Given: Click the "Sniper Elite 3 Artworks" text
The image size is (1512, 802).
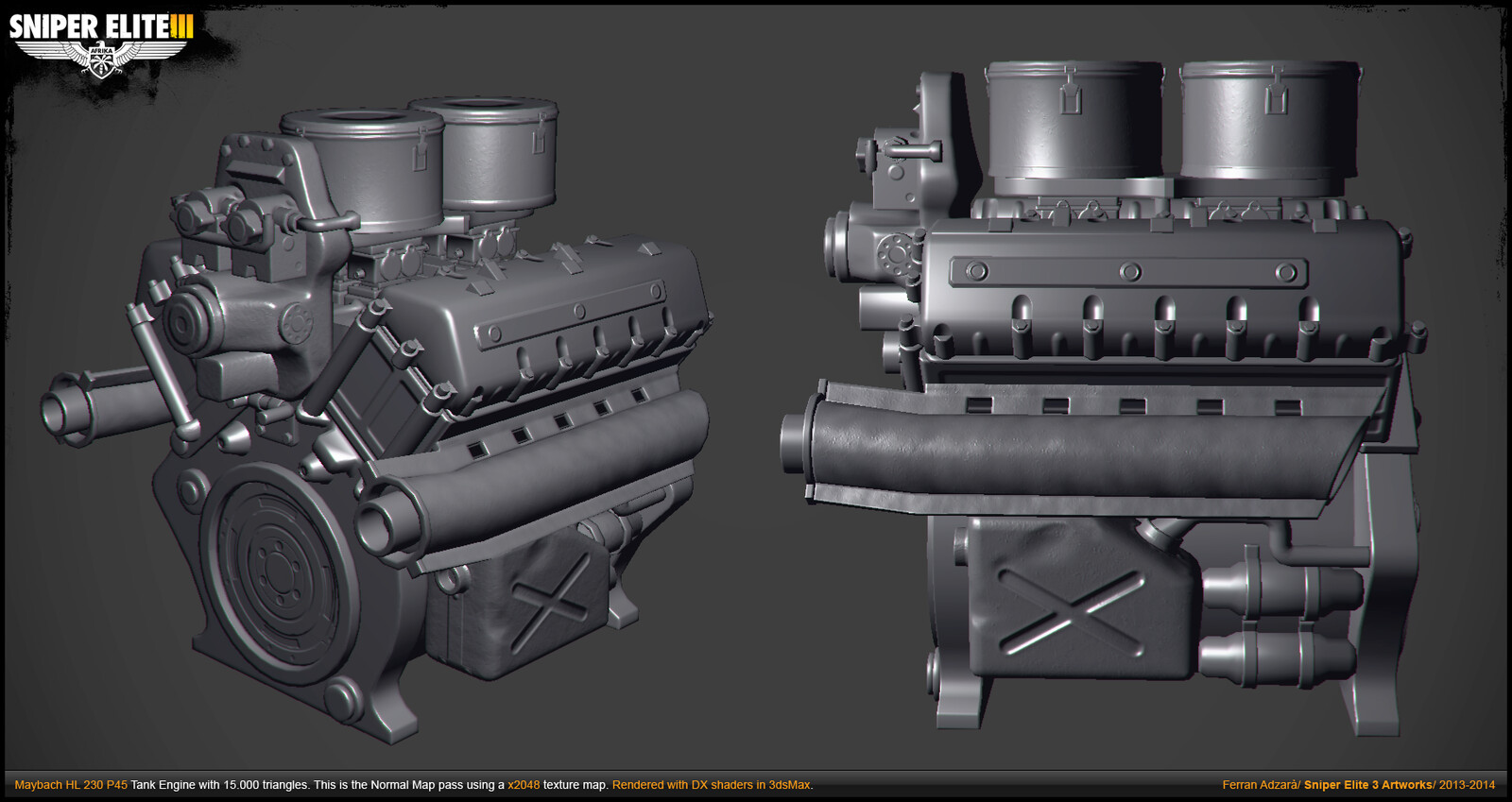Looking at the screenshot, I should tap(1368, 785).
